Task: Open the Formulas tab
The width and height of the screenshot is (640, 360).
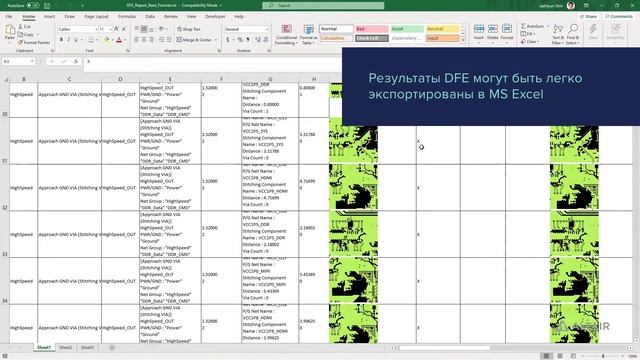Action: click(127, 17)
